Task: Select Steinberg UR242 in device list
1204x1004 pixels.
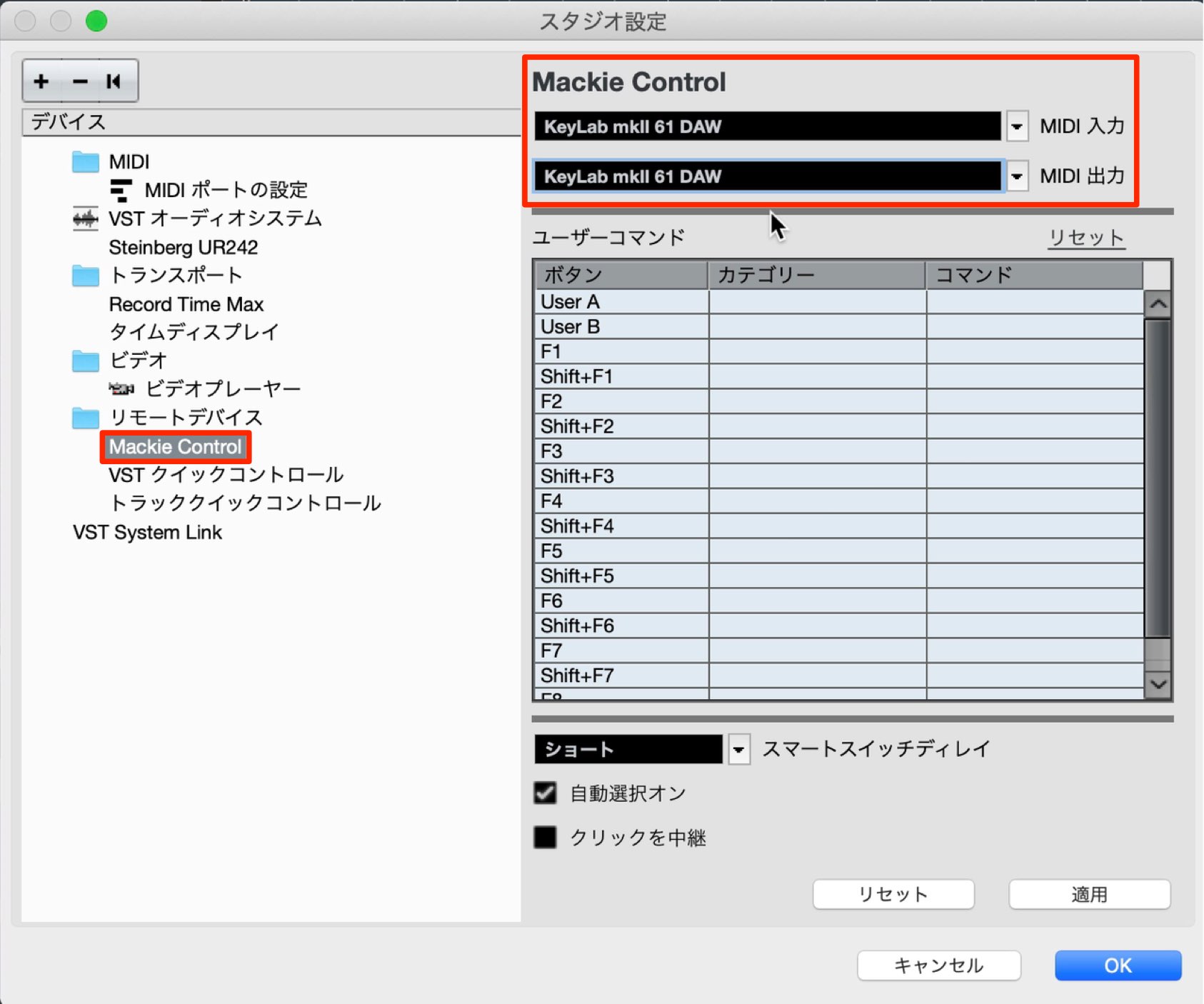Action: point(184,247)
